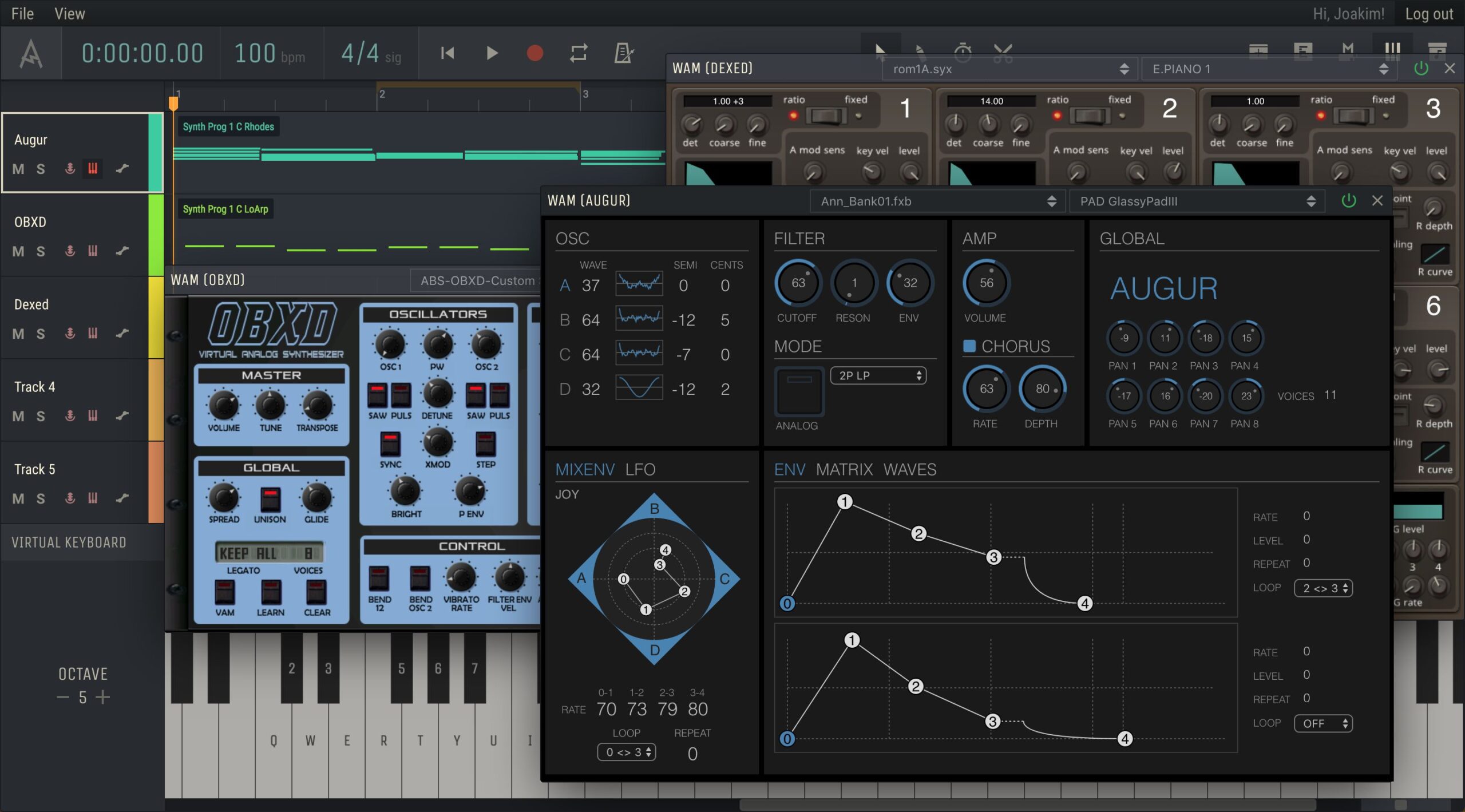Open the File menu
The image size is (1465, 812).
pyautogui.click(x=22, y=13)
